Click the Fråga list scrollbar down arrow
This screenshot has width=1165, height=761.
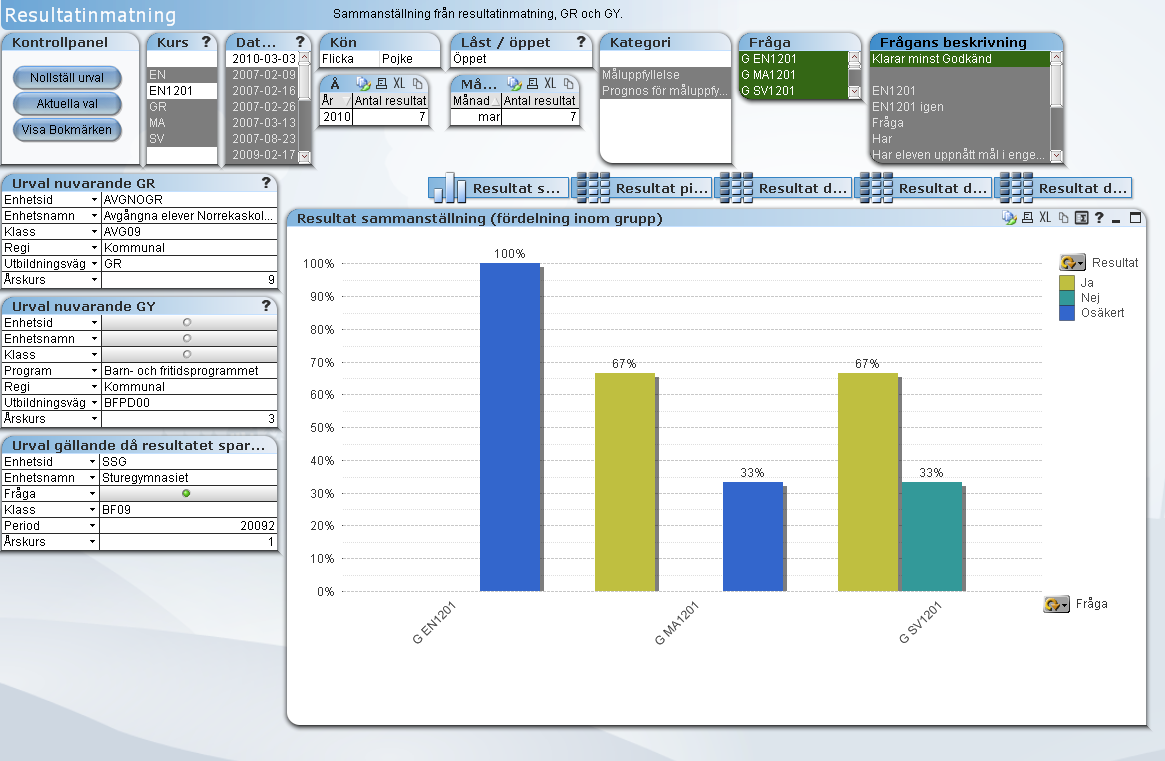pyautogui.click(x=854, y=91)
